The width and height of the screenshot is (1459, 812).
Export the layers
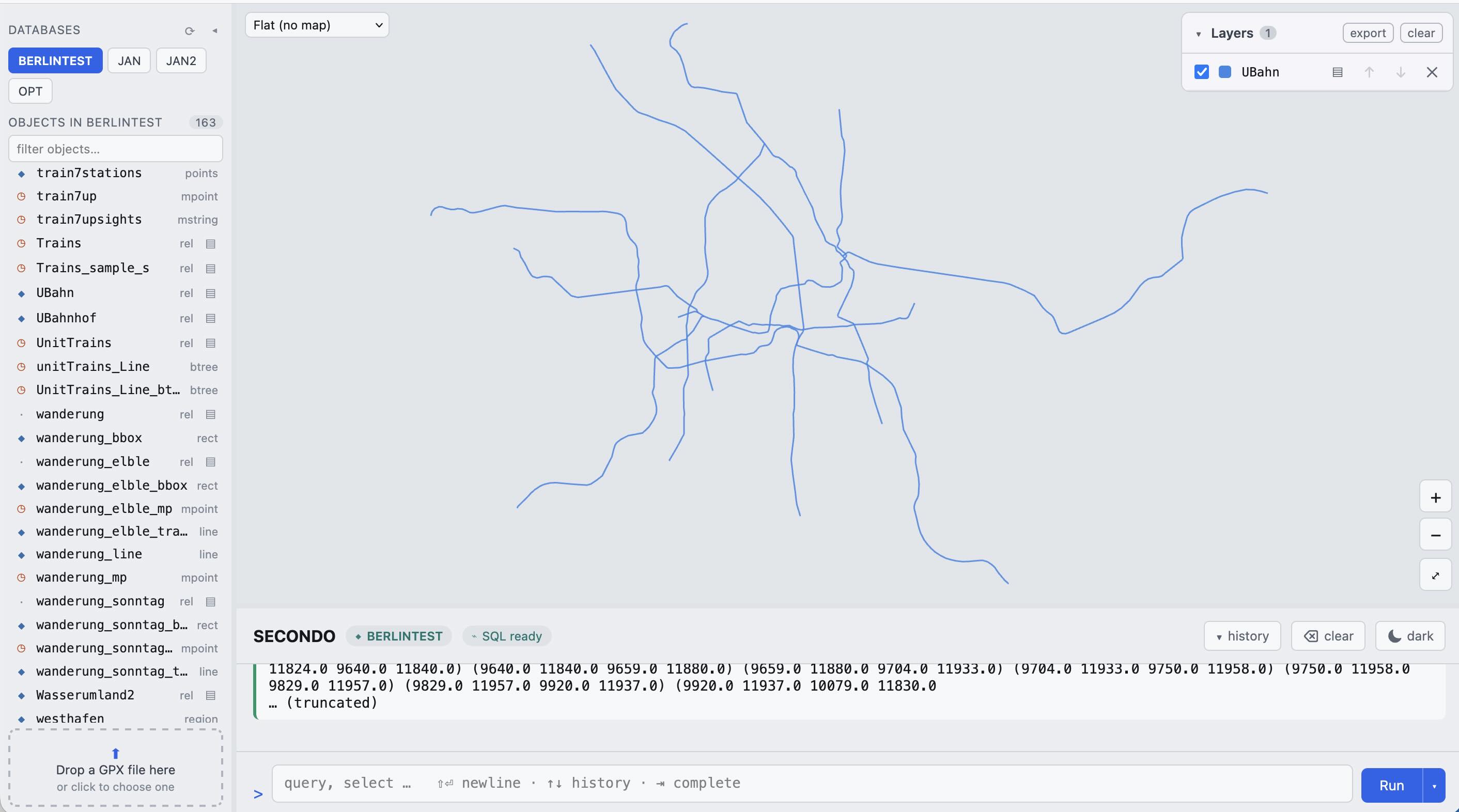pyautogui.click(x=1368, y=33)
